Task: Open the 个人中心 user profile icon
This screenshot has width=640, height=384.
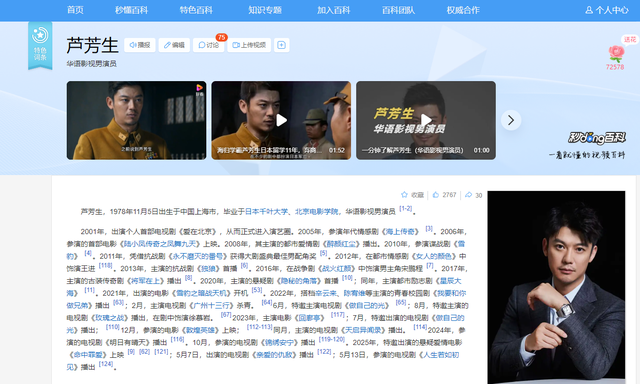Action: pyautogui.click(x=589, y=10)
